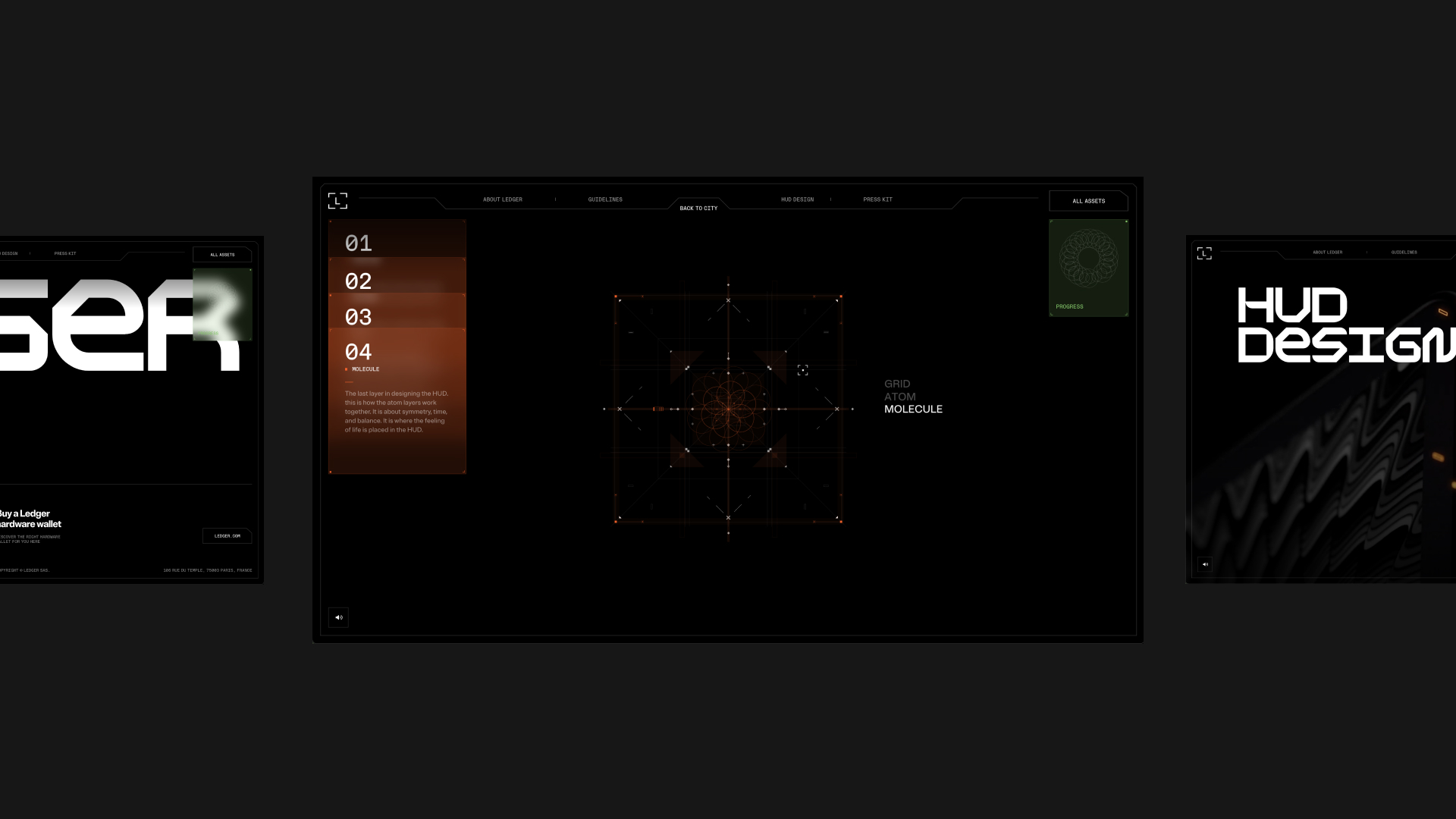Expand step 02 in the layers panel
Image resolution: width=1456 pixels, height=819 pixels.
[397, 277]
